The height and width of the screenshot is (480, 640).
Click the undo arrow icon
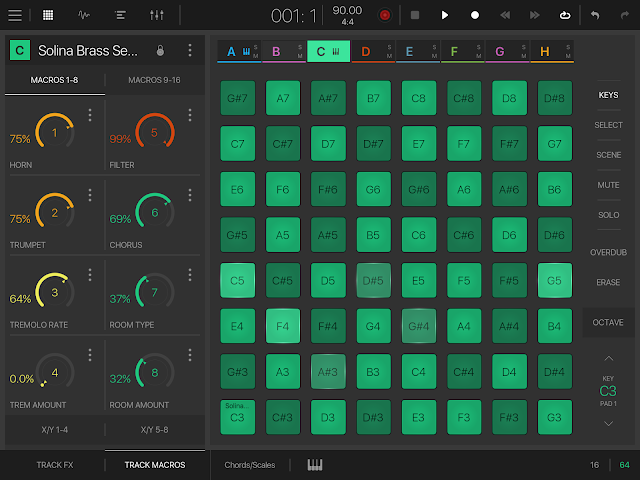pyautogui.click(x=596, y=15)
